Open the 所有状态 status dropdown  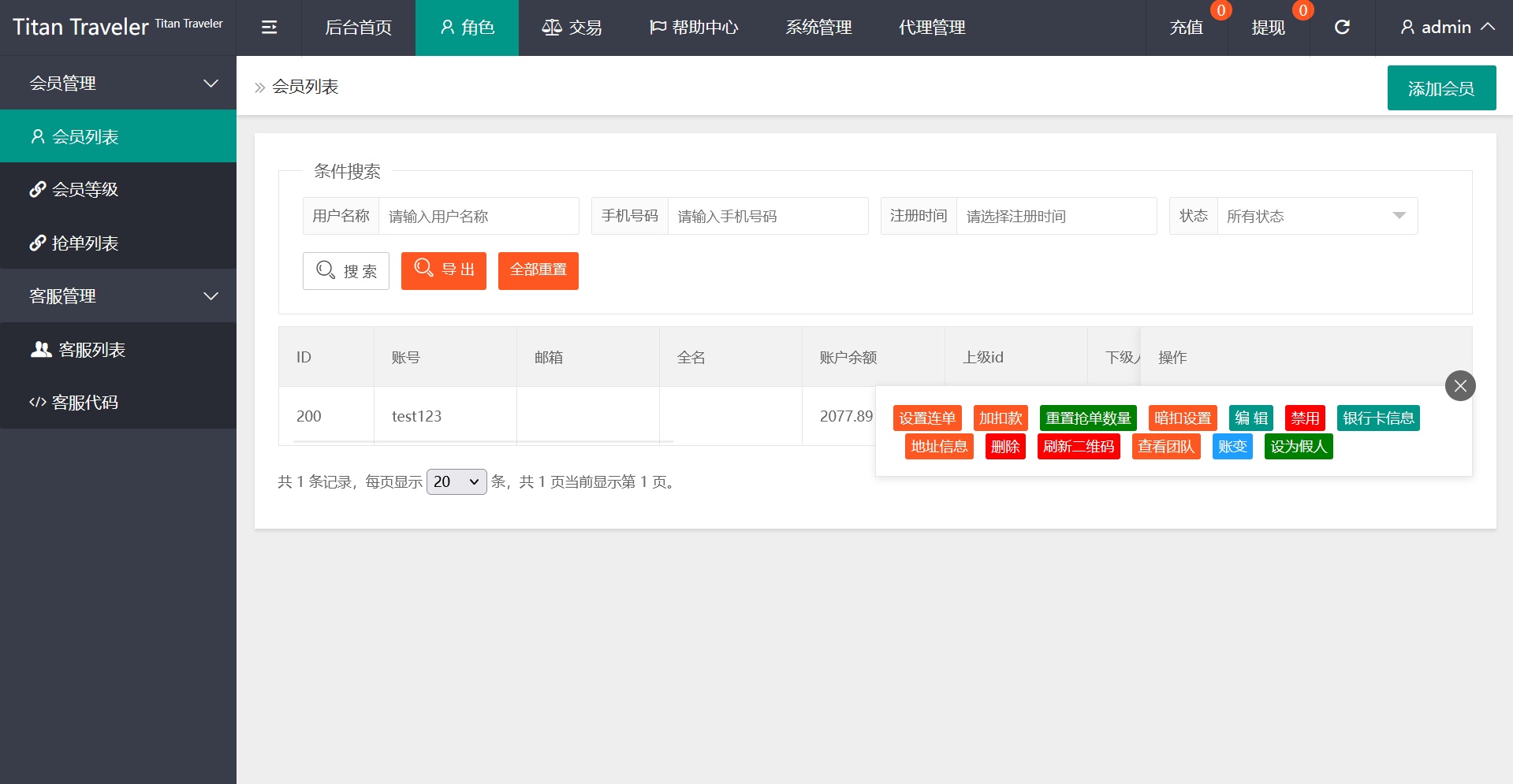pos(1316,217)
